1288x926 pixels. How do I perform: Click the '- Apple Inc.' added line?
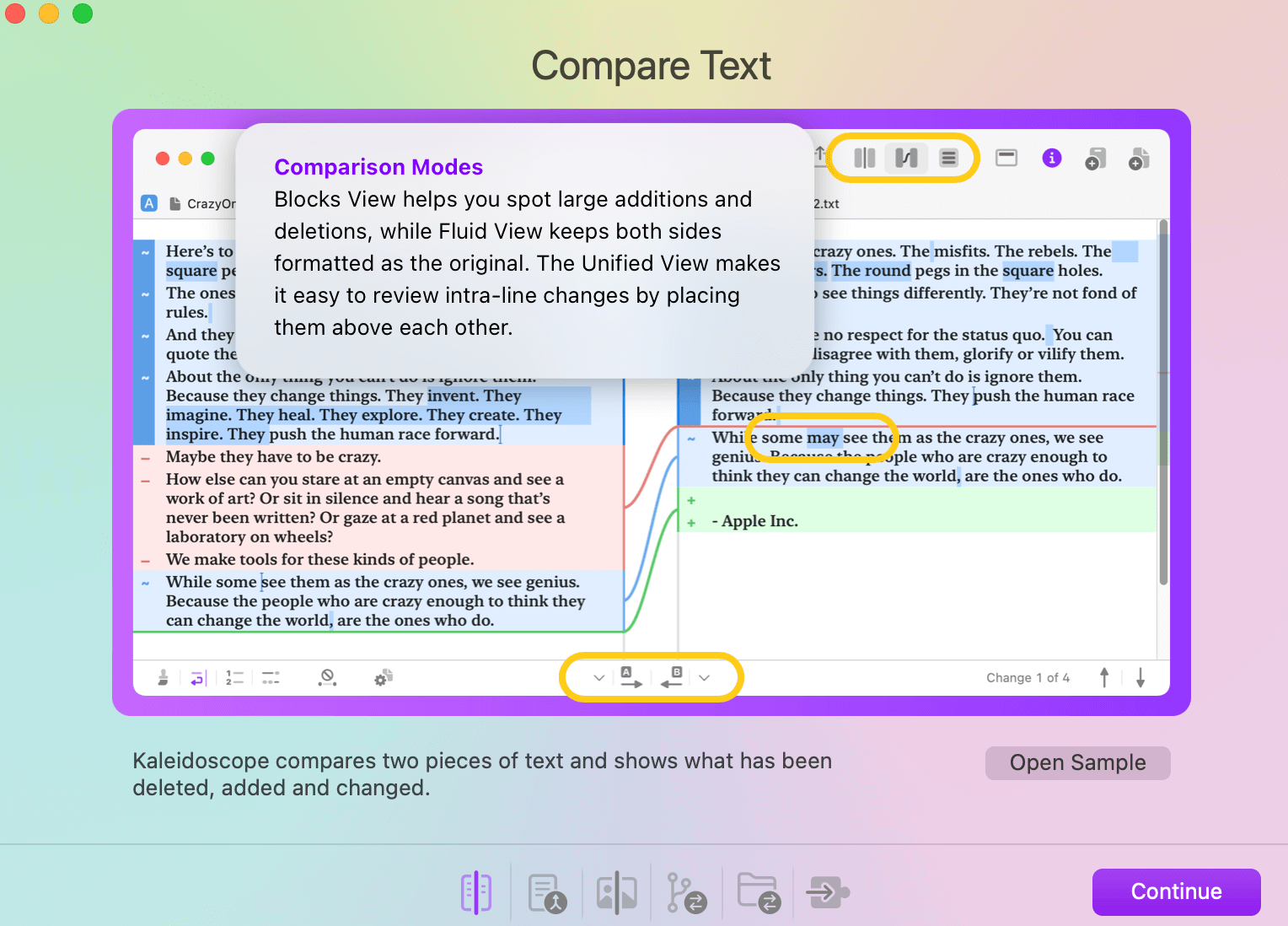point(754,521)
